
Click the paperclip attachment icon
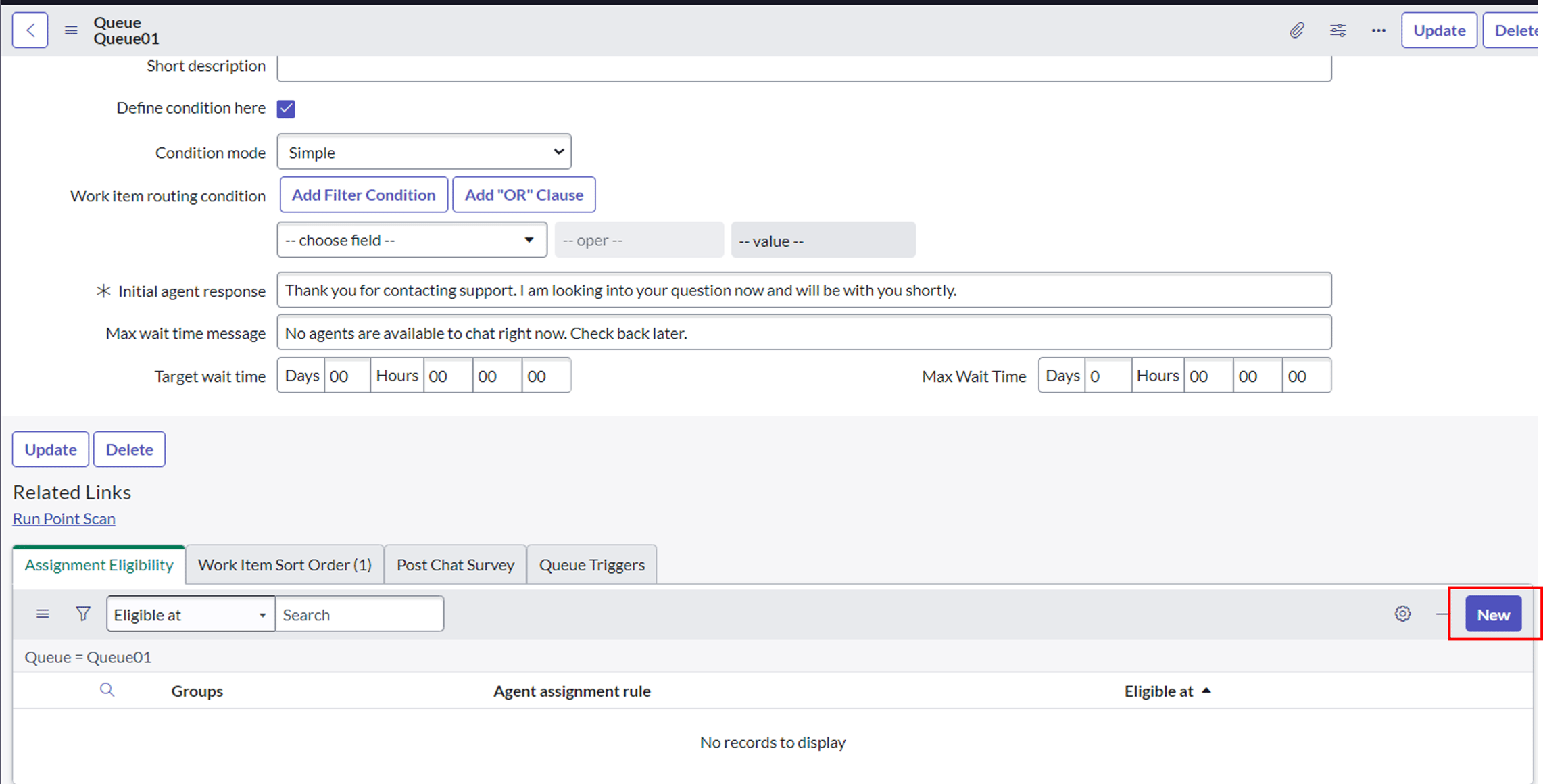(1296, 30)
